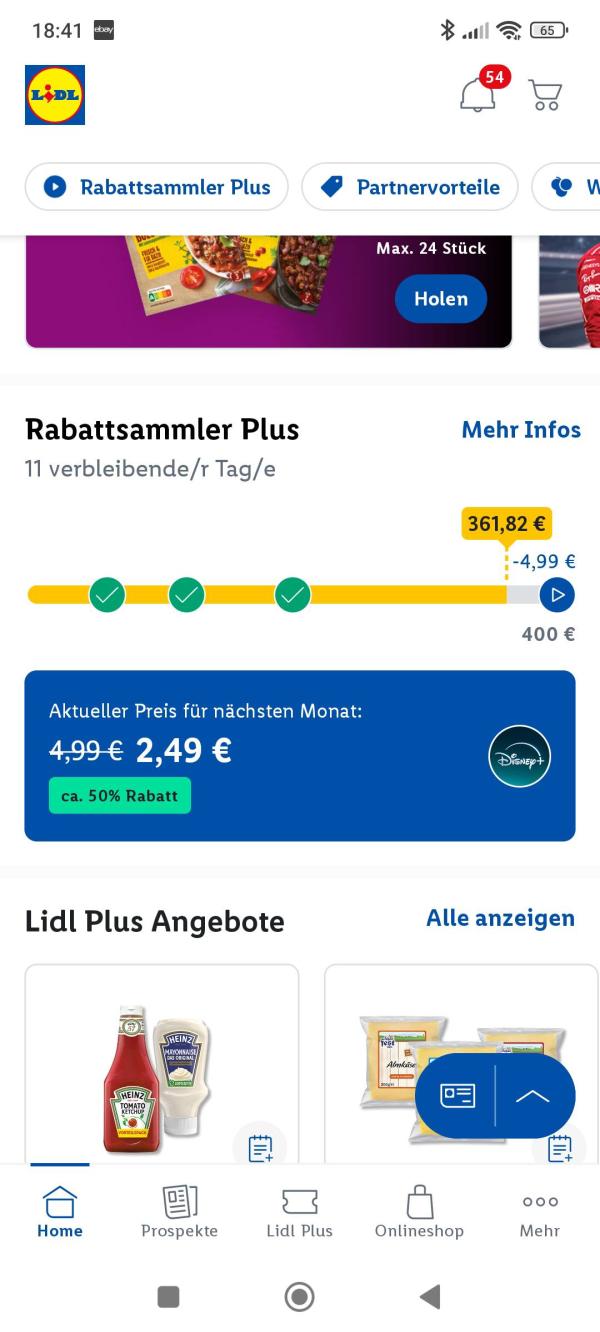Tap the Holen button
The height and width of the screenshot is (1332, 600).
pos(441,298)
